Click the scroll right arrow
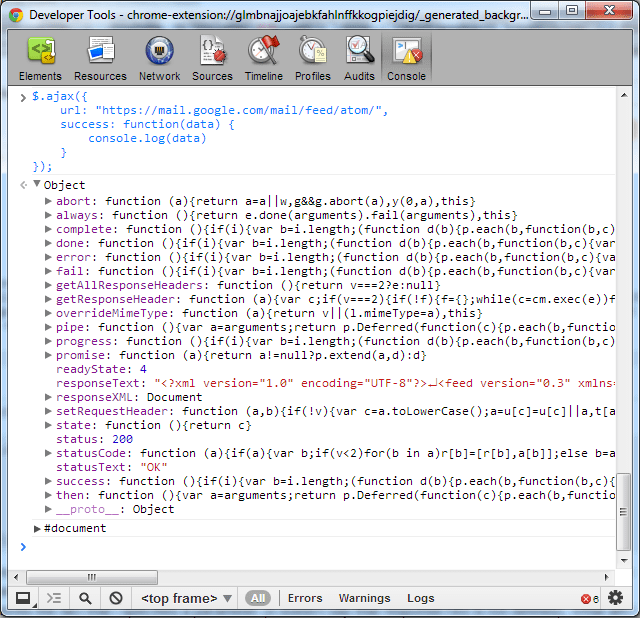The width and height of the screenshot is (640, 618). 606,577
